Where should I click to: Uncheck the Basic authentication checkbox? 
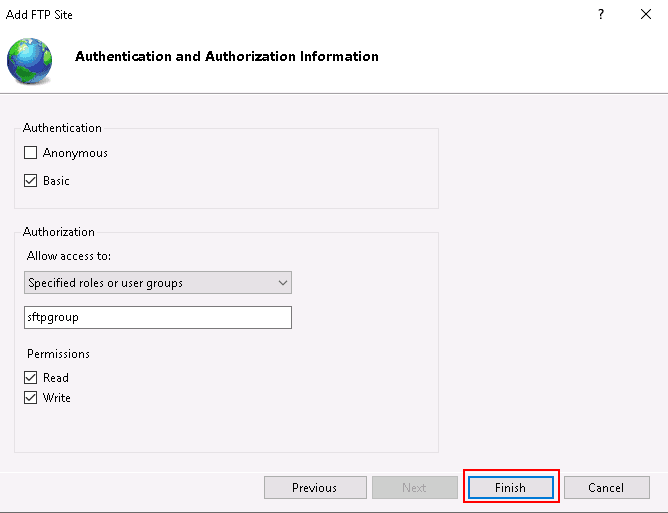[x=30, y=181]
